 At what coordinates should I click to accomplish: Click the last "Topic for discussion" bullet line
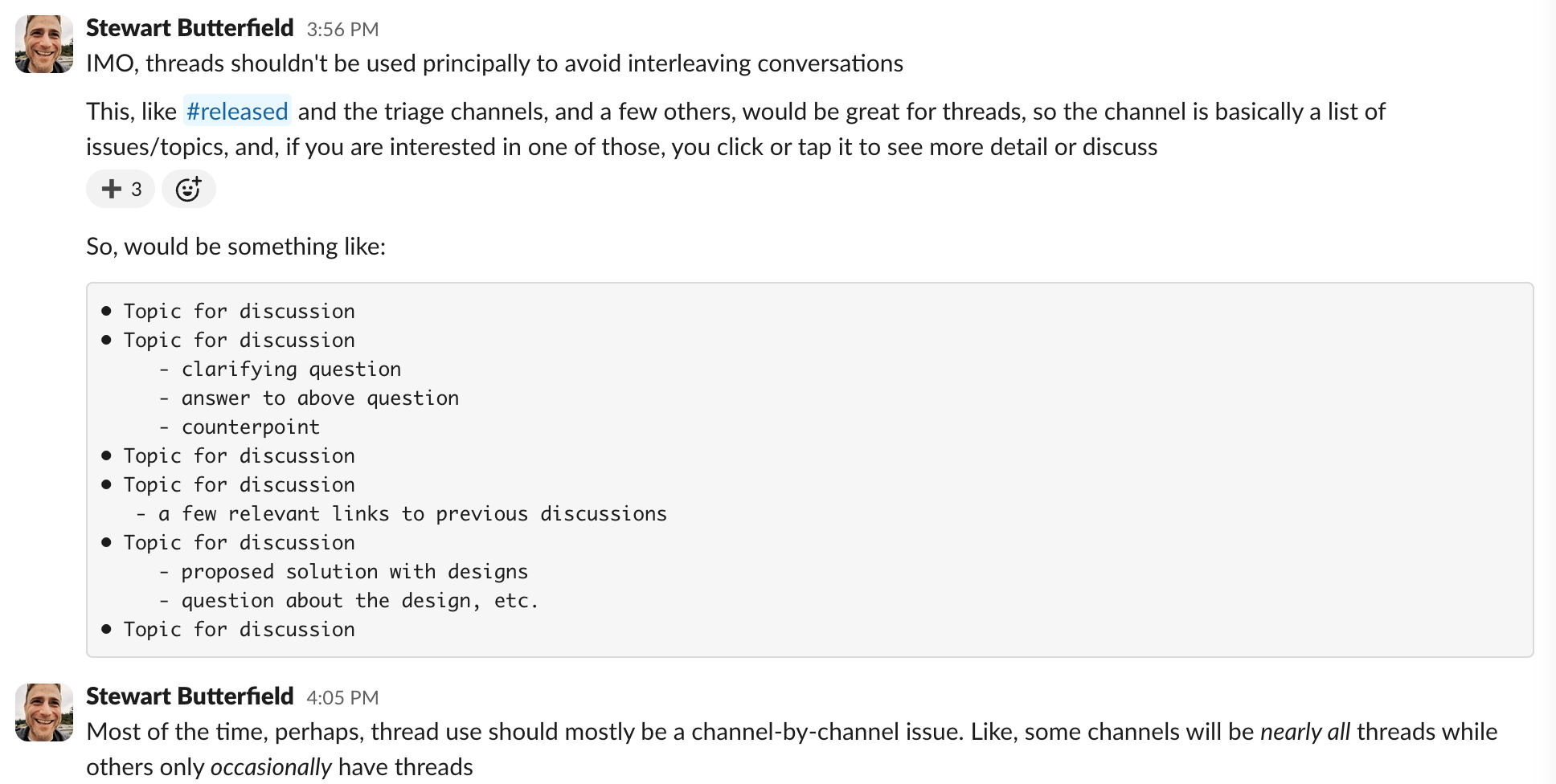(x=239, y=630)
